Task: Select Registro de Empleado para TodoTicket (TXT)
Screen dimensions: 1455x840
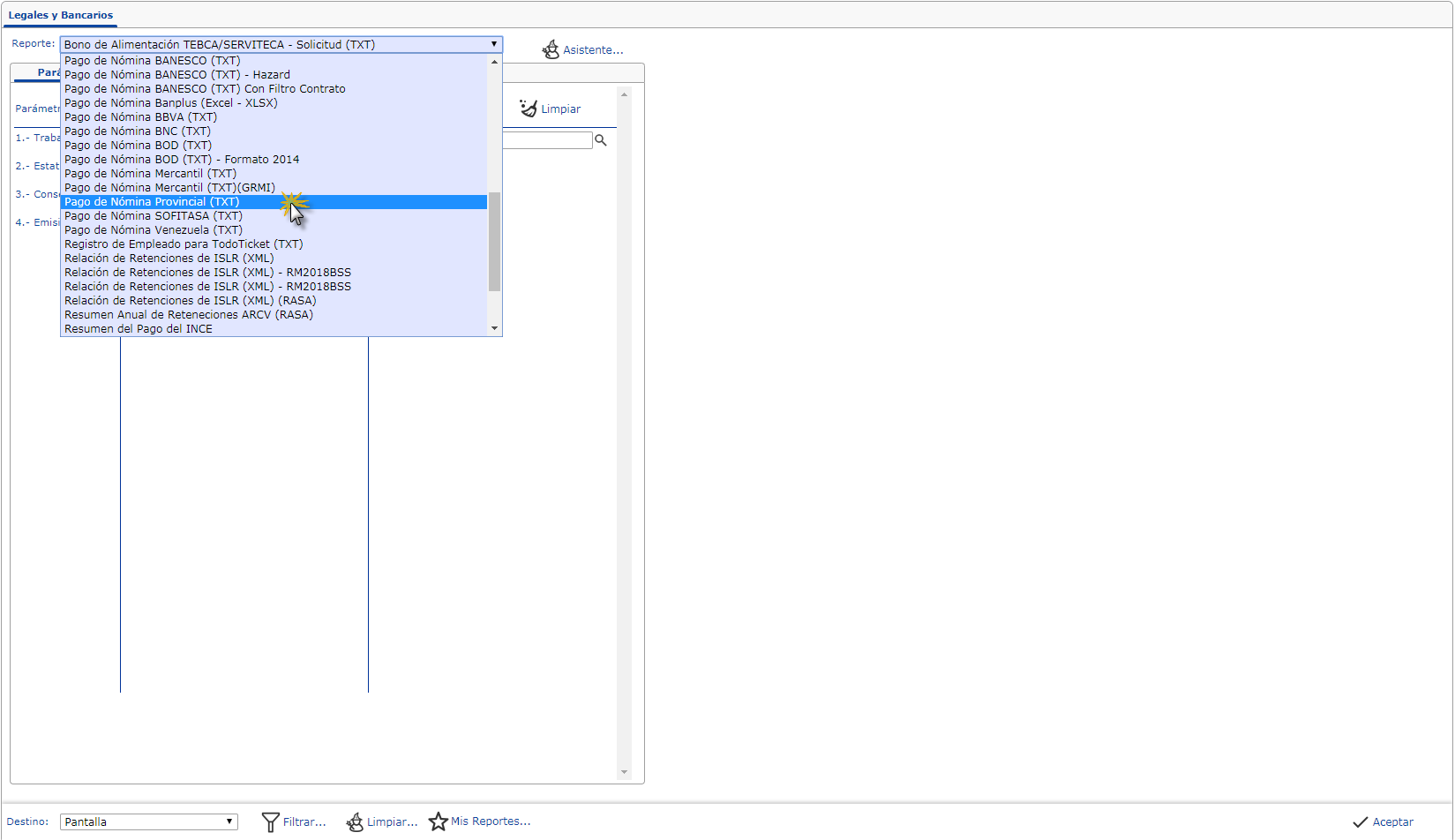Action: tap(274, 244)
